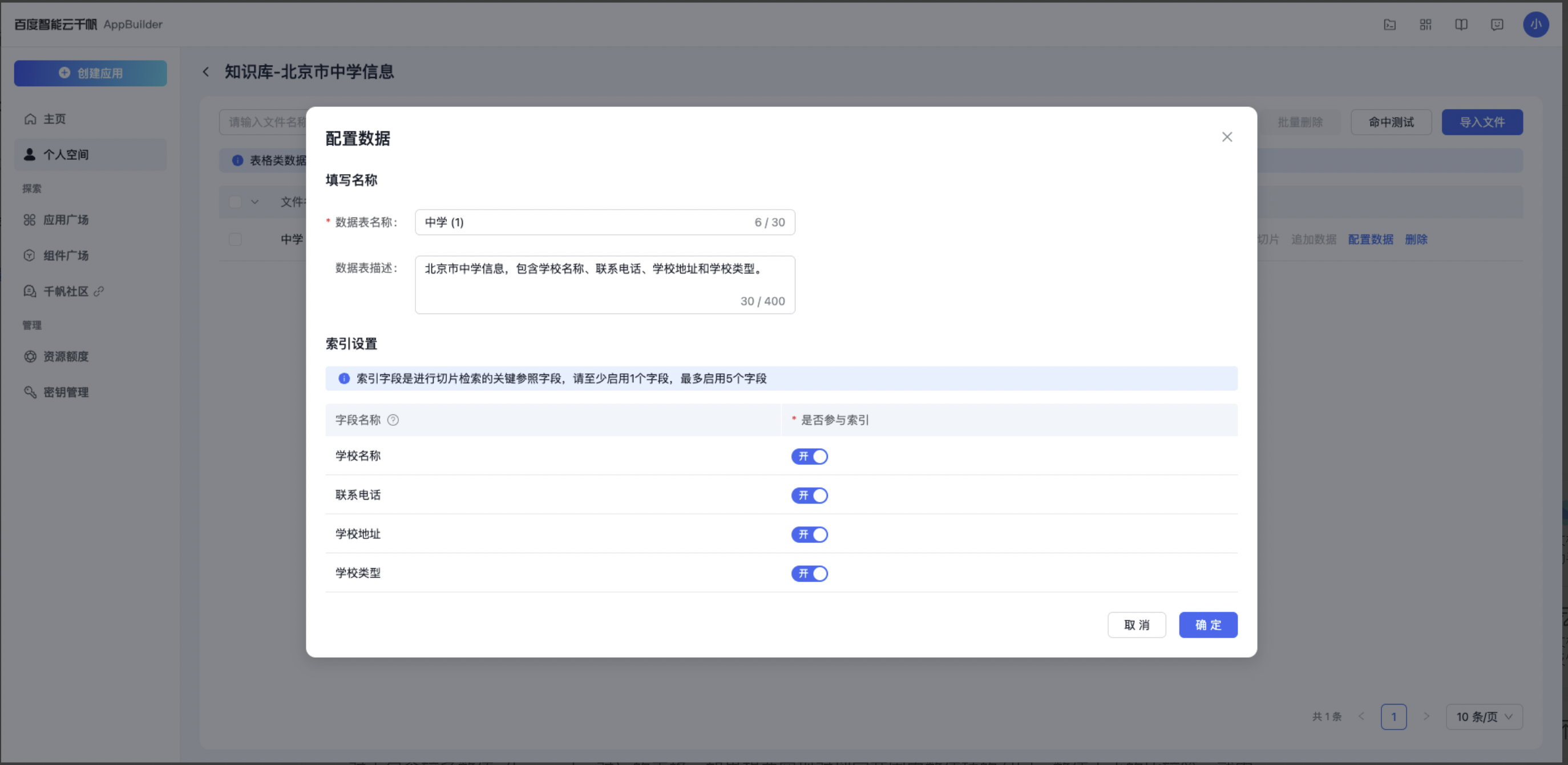1568x765 pixels.
Task: Open the 10 条/页 page size dropdown
Action: click(x=1484, y=717)
